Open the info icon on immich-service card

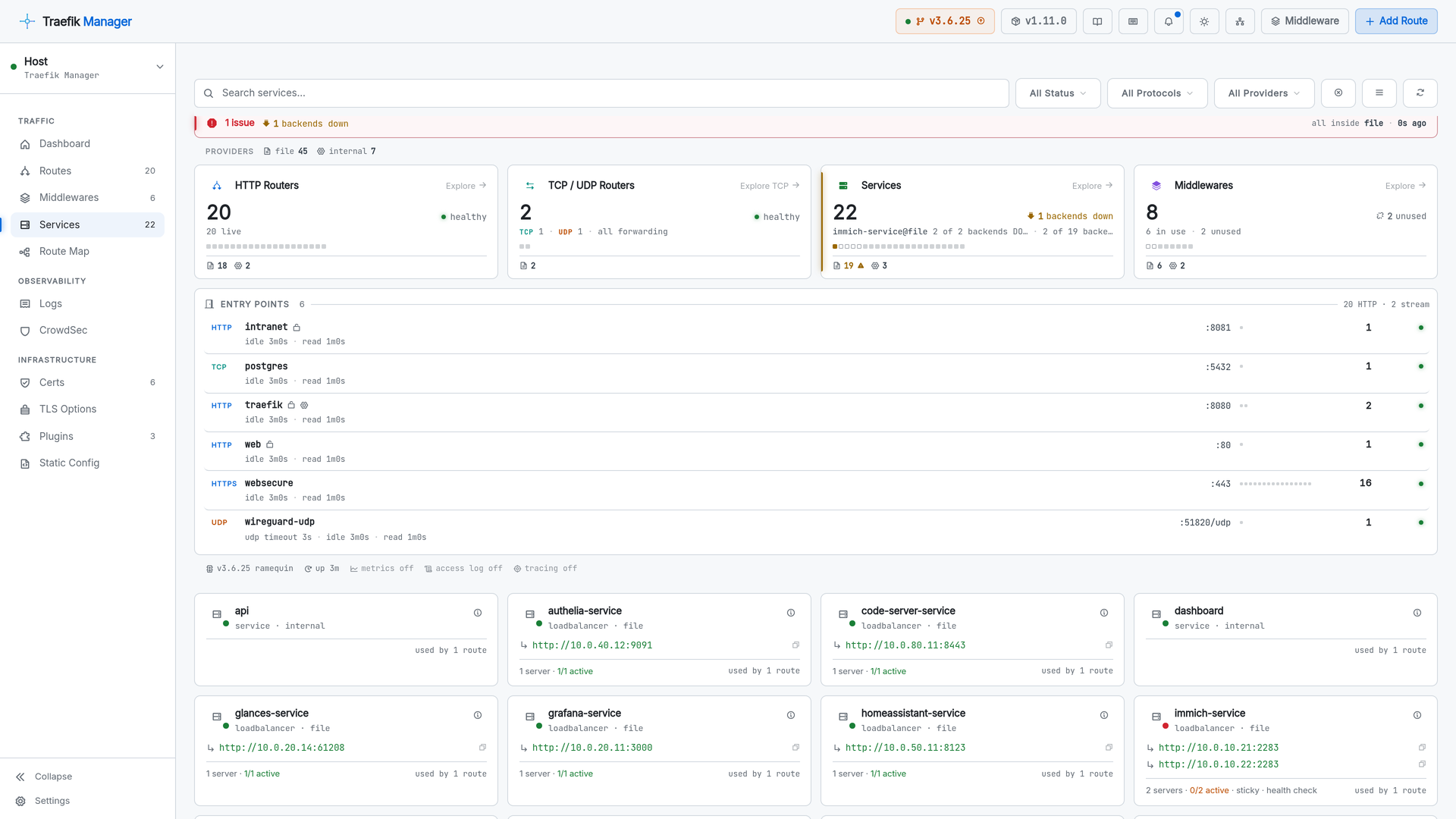(x=1417, y=715)
